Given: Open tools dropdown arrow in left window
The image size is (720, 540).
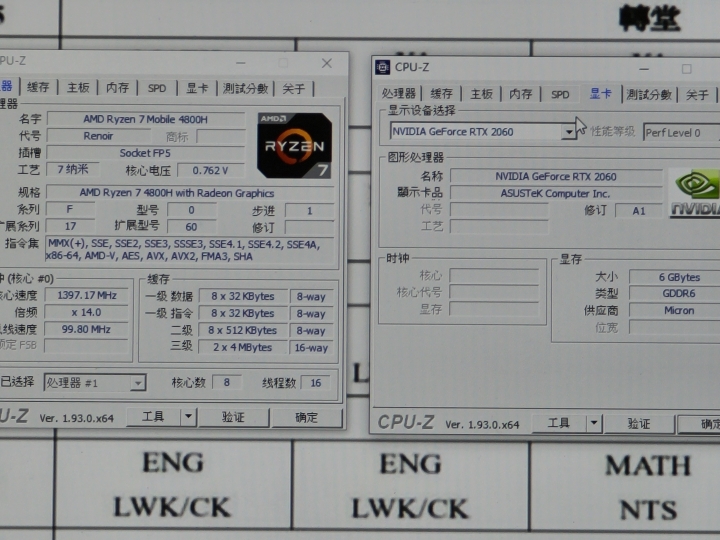Looking at the screenshot, I should [x=188, y=416].
